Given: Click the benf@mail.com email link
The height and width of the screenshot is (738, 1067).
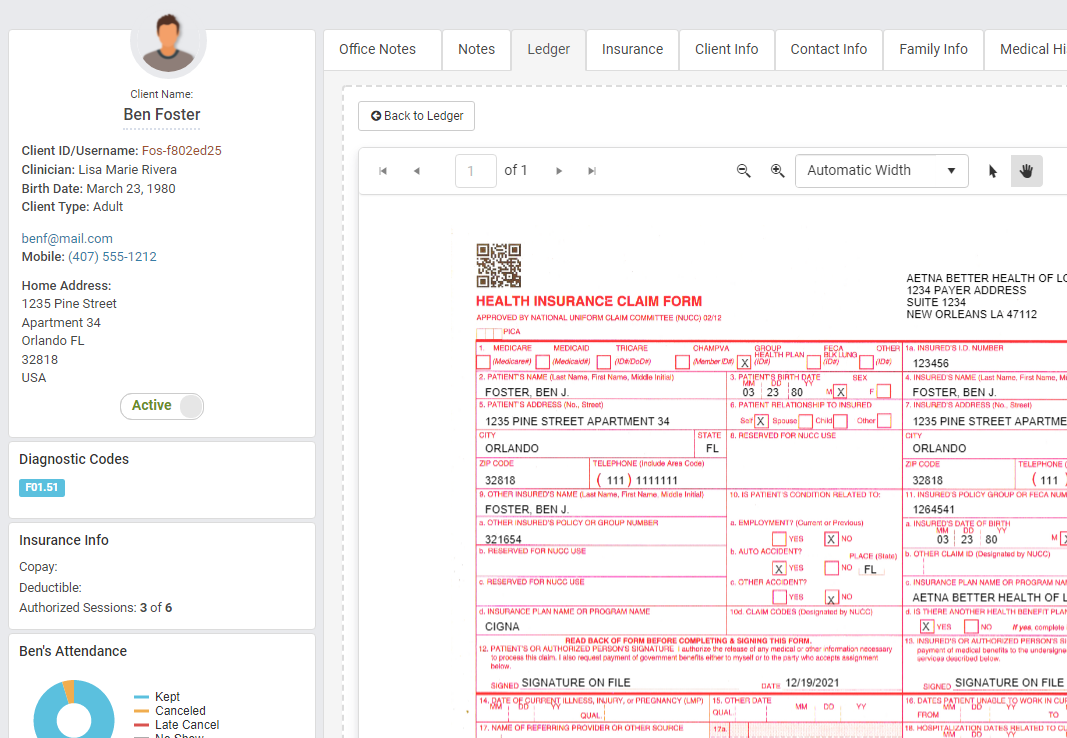Looking at the screenshot, I should tap(67, 238).
